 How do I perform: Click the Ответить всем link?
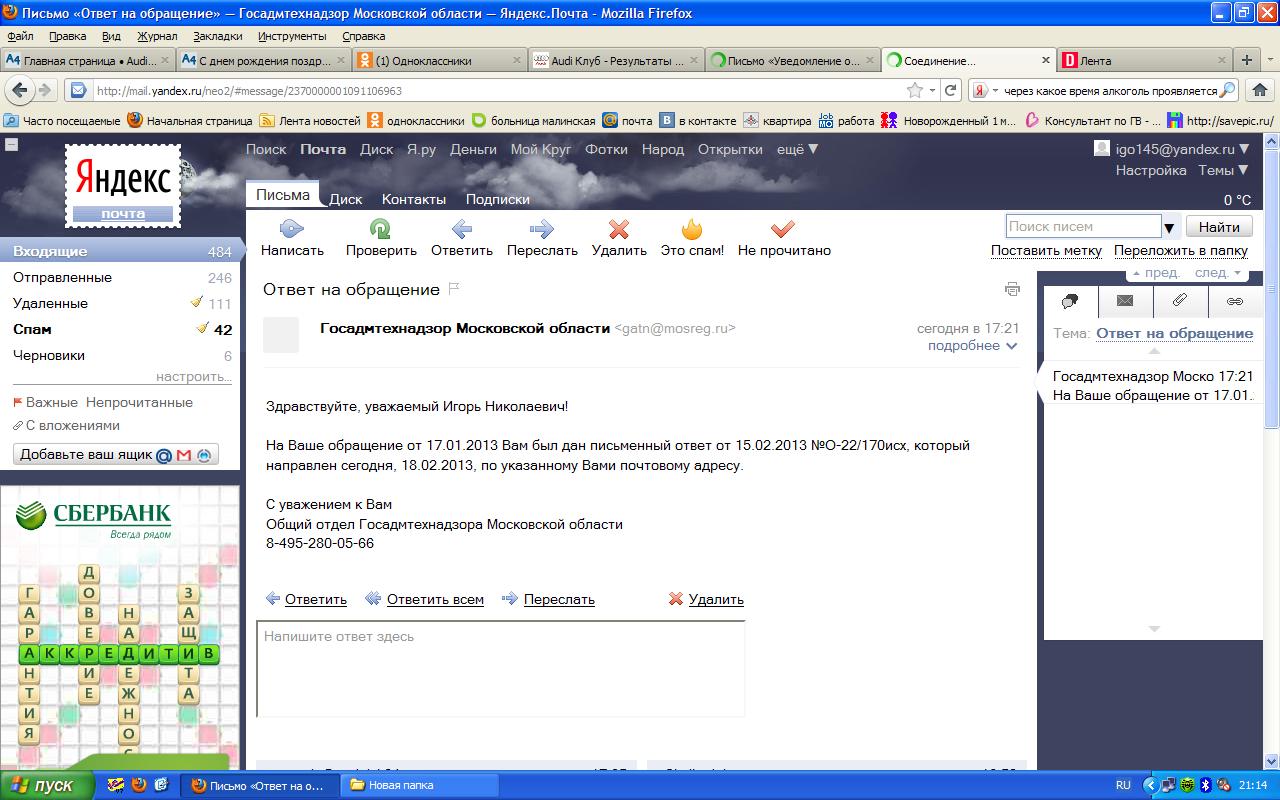click(x=435, y=599)
